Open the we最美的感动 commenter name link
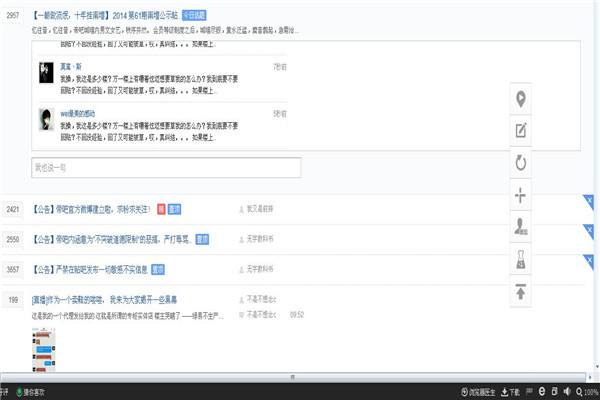The height and width of the screenshot is (400, 600). pyautogui.click(x=77, y=114)
